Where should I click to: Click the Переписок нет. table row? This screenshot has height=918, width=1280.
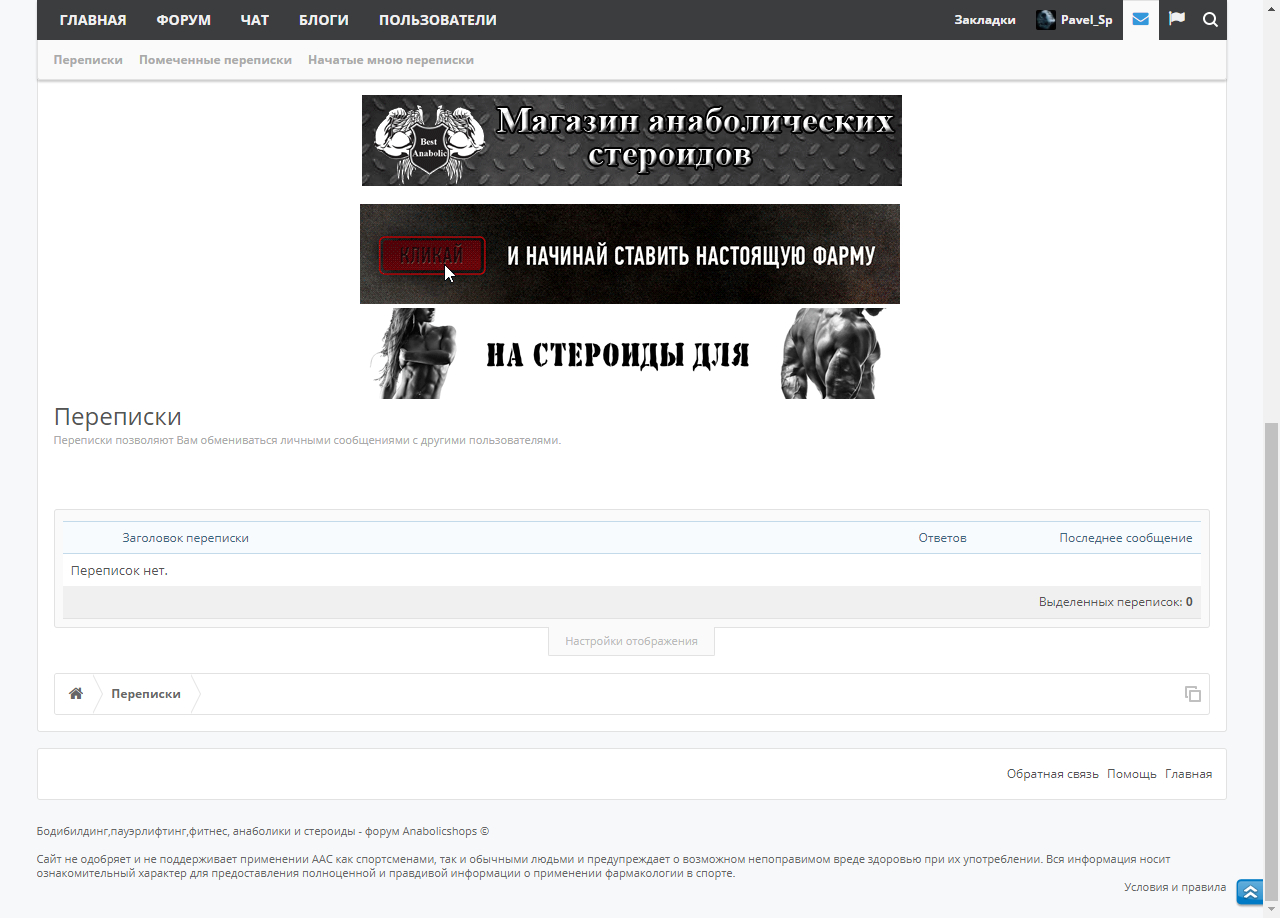pyautogui.click(x=632, y=571)
